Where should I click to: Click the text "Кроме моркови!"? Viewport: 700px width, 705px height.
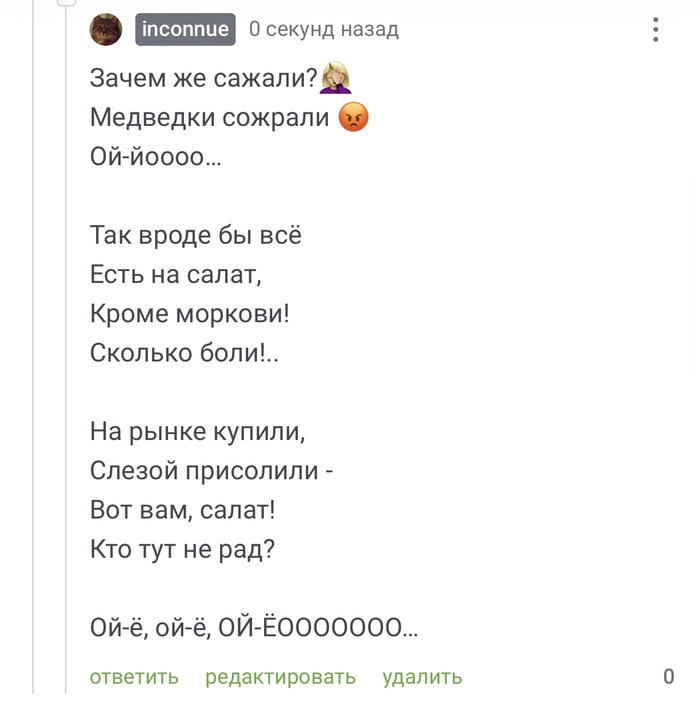[189, 314]
